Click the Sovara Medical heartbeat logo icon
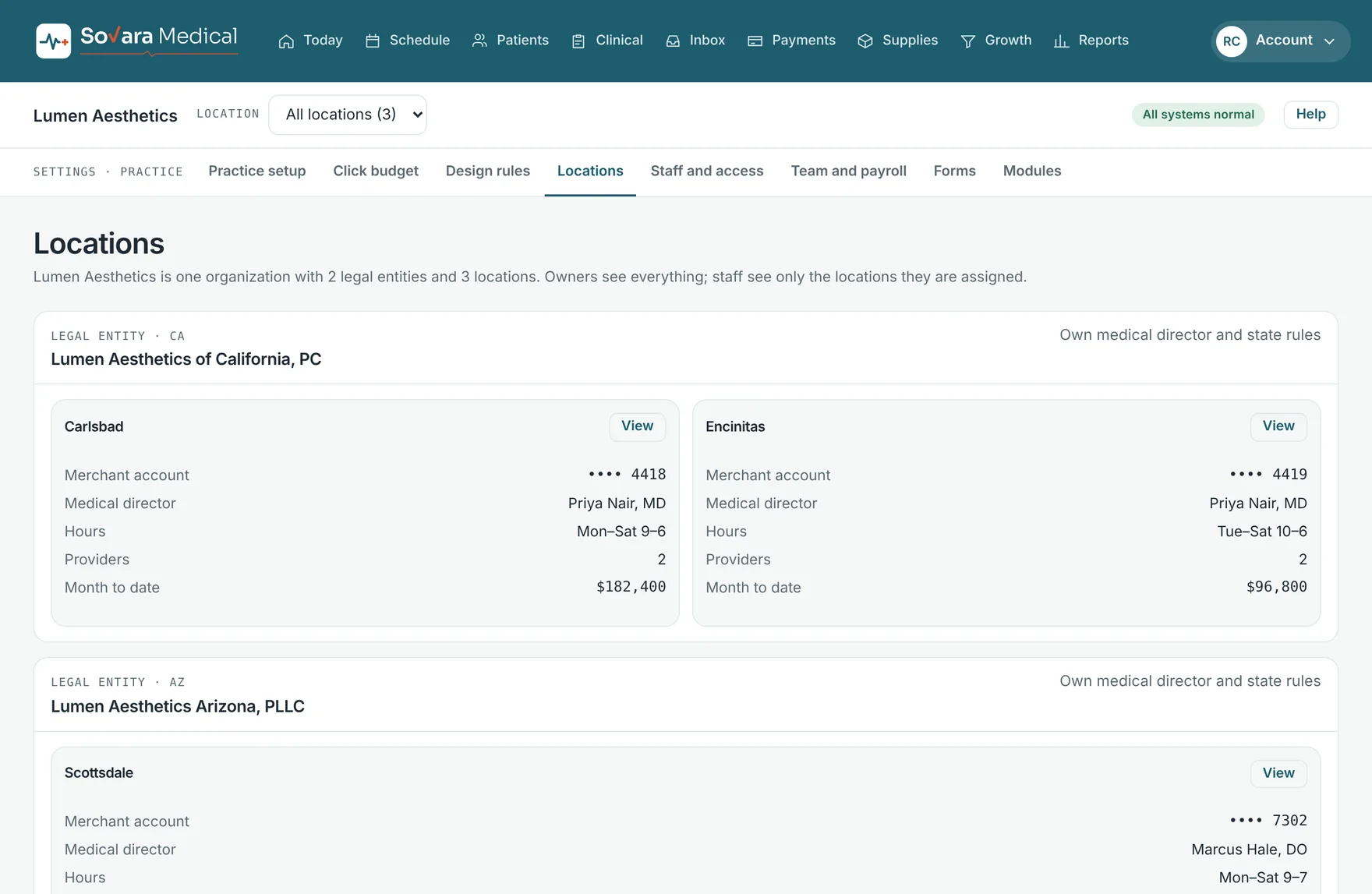Viewport: 1372px width, 894px height. coord(53,41)
